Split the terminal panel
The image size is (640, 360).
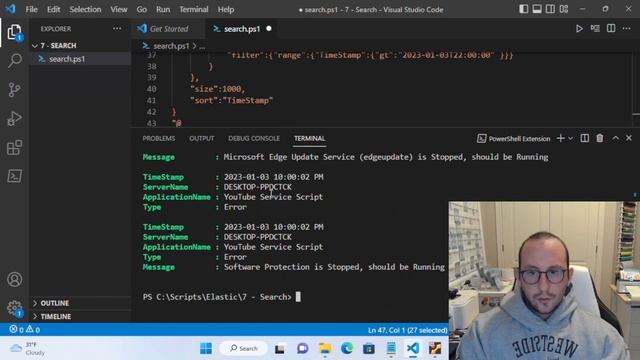(x=584, y=138)
